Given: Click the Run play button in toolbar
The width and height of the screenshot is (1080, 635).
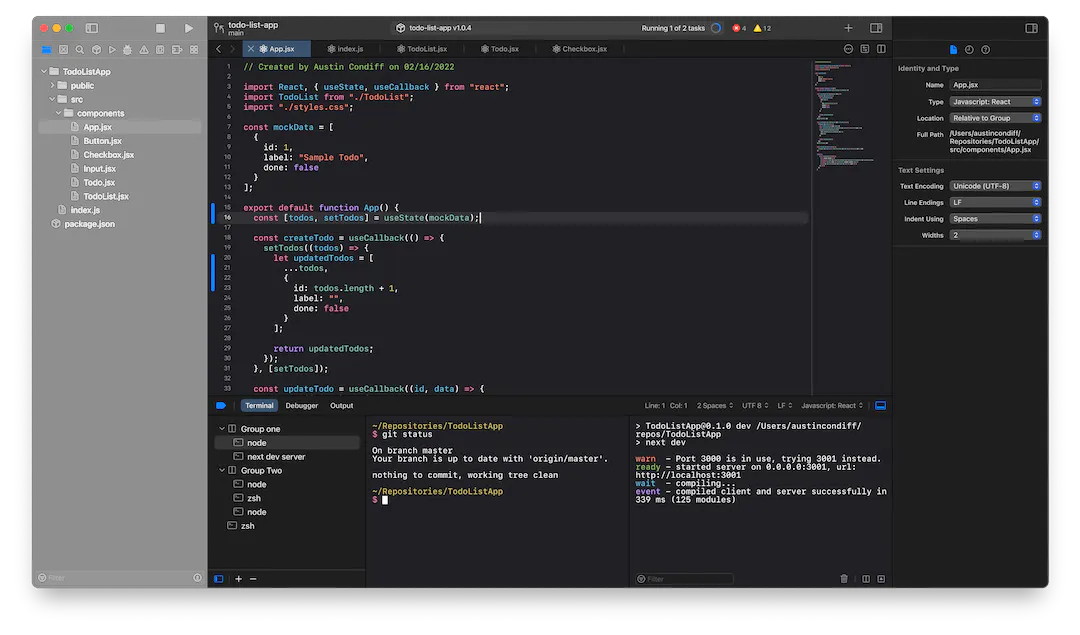Looking at the screenshot, I should [x=189, y=28].
